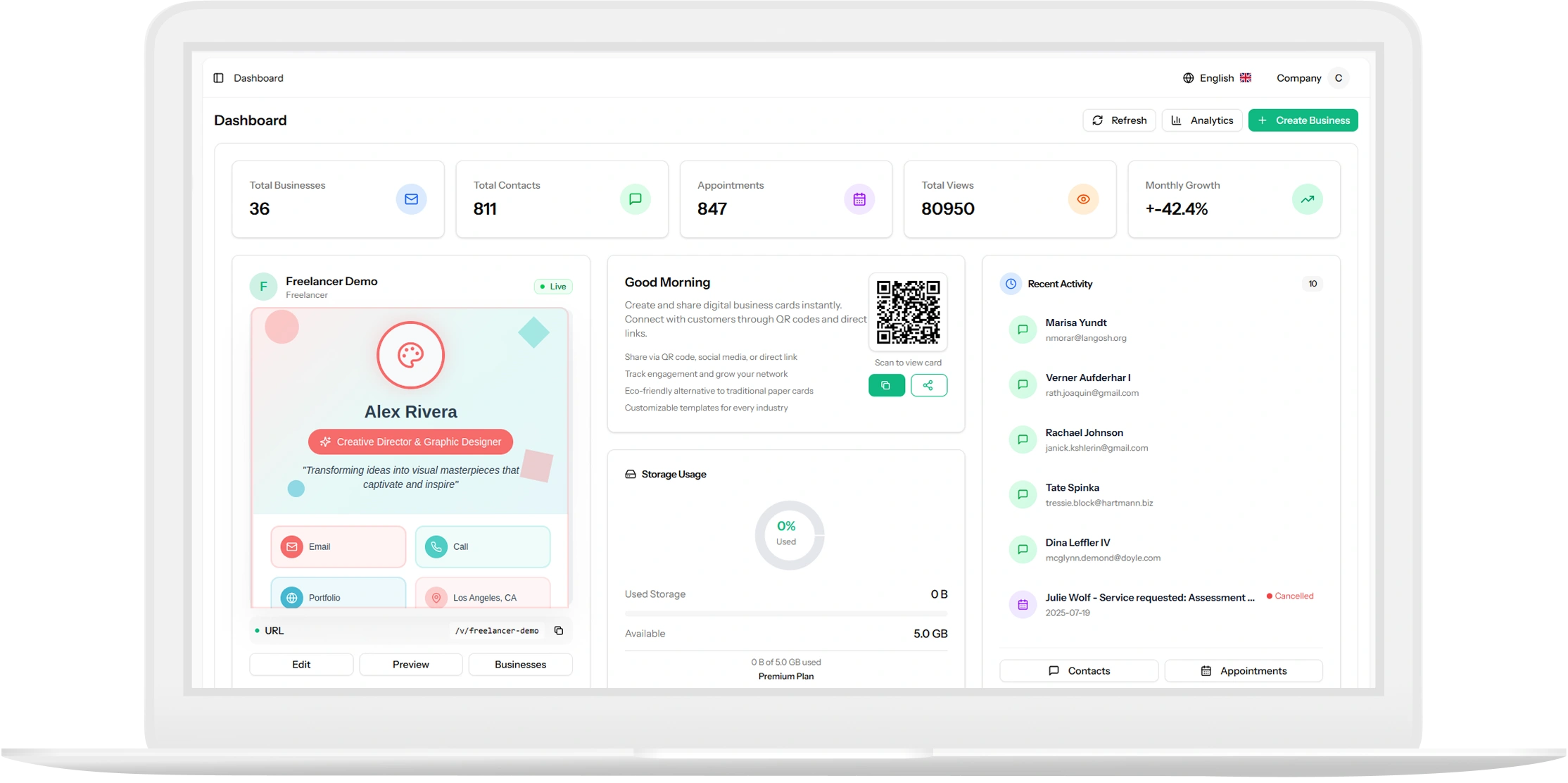Click chat icon beside Marisa Yundt

tap(1023, 330)
